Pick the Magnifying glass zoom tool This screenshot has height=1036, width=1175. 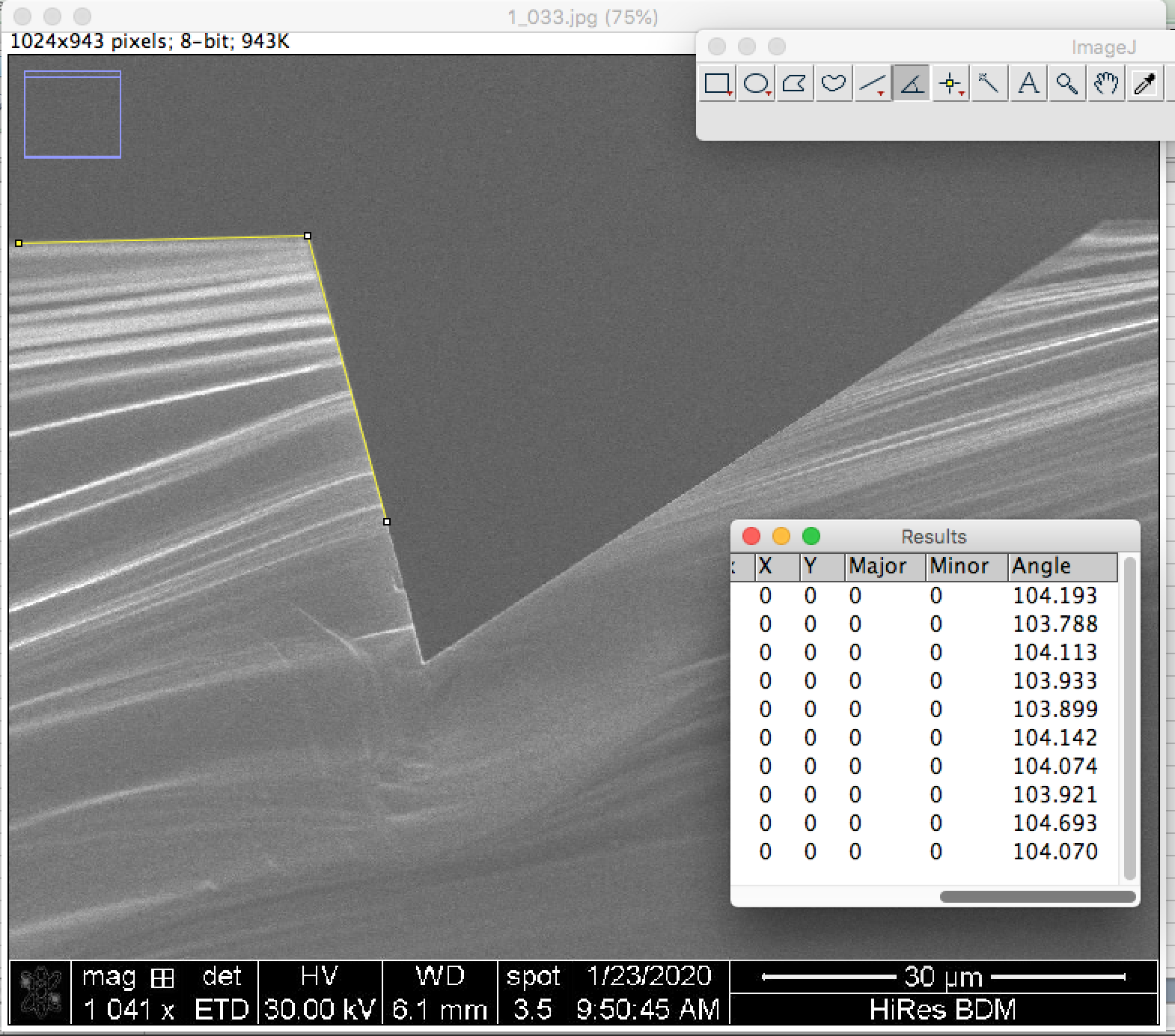[x=1066, y=83]
